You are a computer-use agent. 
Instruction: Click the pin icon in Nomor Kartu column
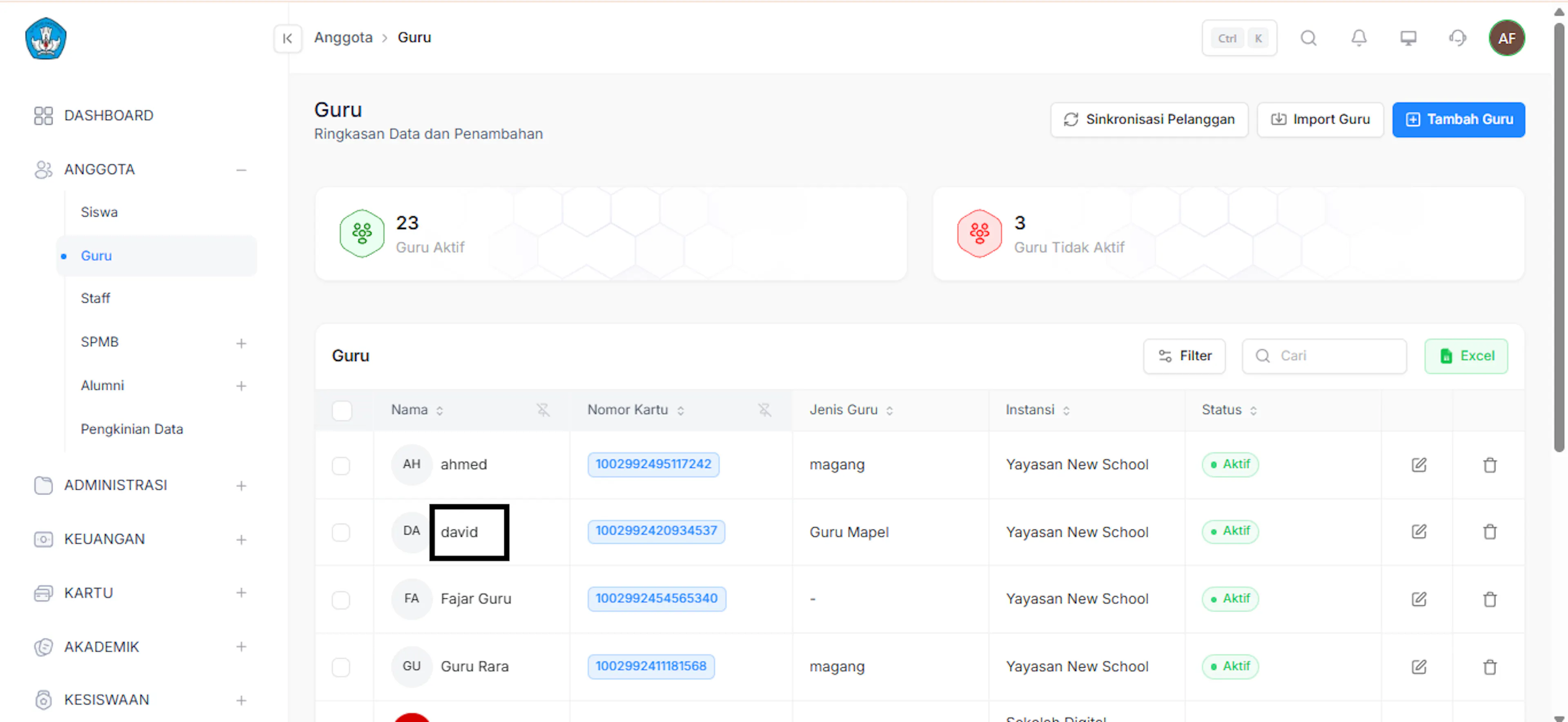click(764, 410)
